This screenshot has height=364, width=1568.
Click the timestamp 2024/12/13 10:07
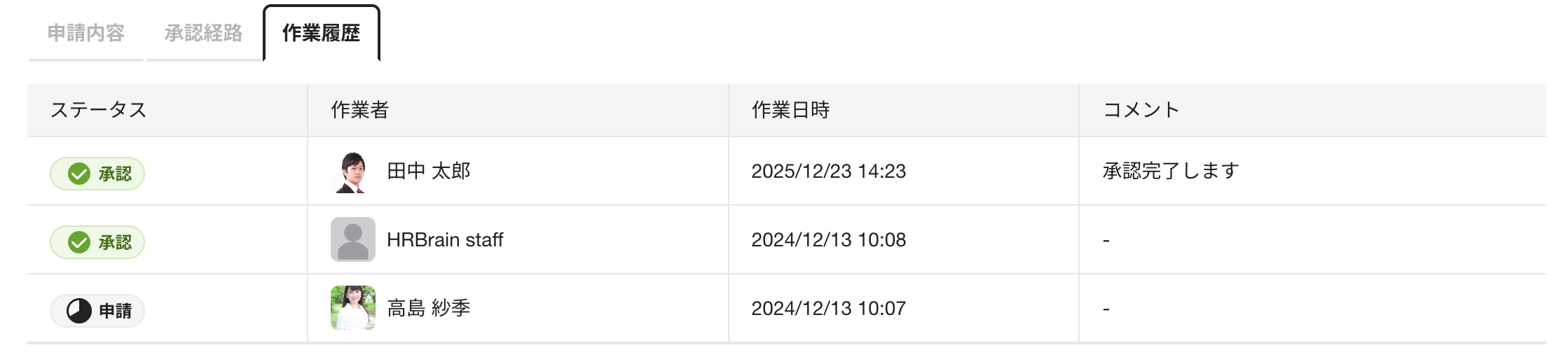[828, 308]
